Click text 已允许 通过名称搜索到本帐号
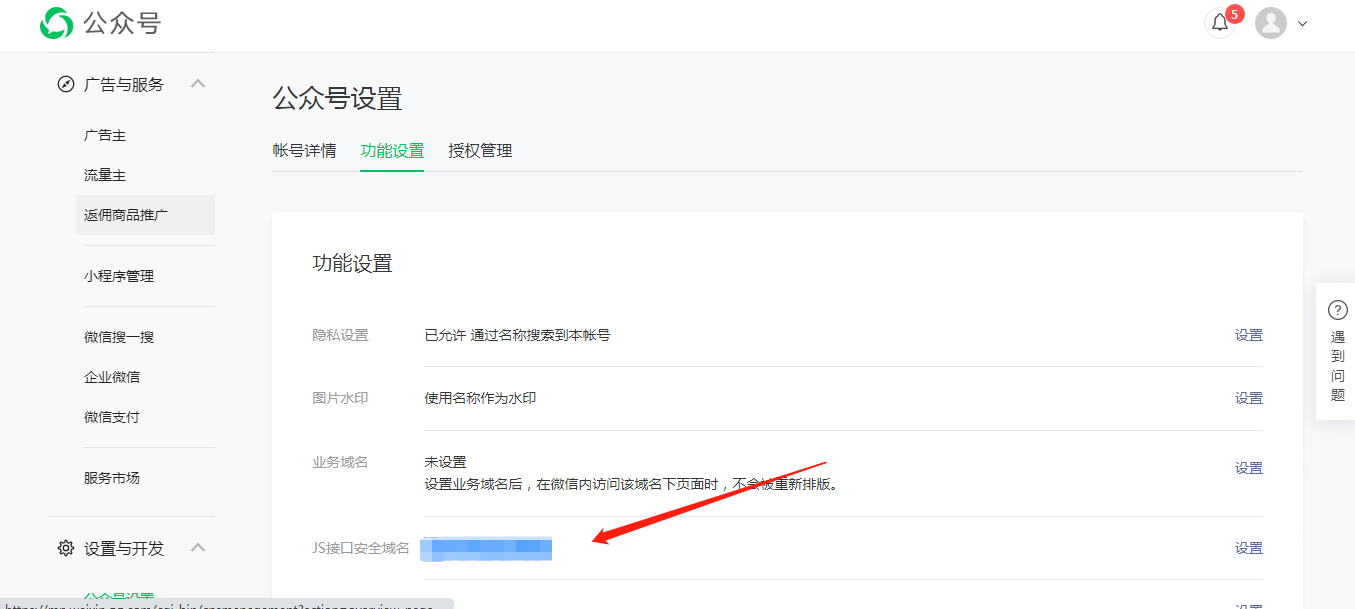This screenshot has height=609, width=1355. [517, 335]
